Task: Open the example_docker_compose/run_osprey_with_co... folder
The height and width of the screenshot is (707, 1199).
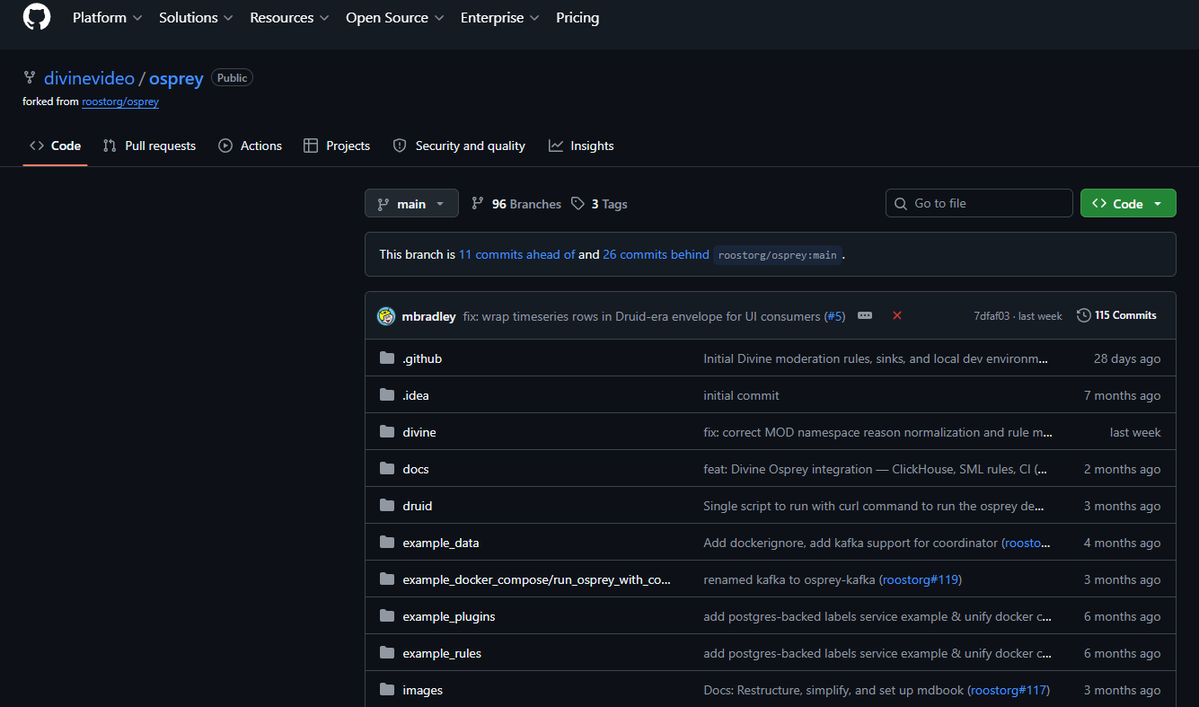Action: pyautogui.click(x=537, y=579)
